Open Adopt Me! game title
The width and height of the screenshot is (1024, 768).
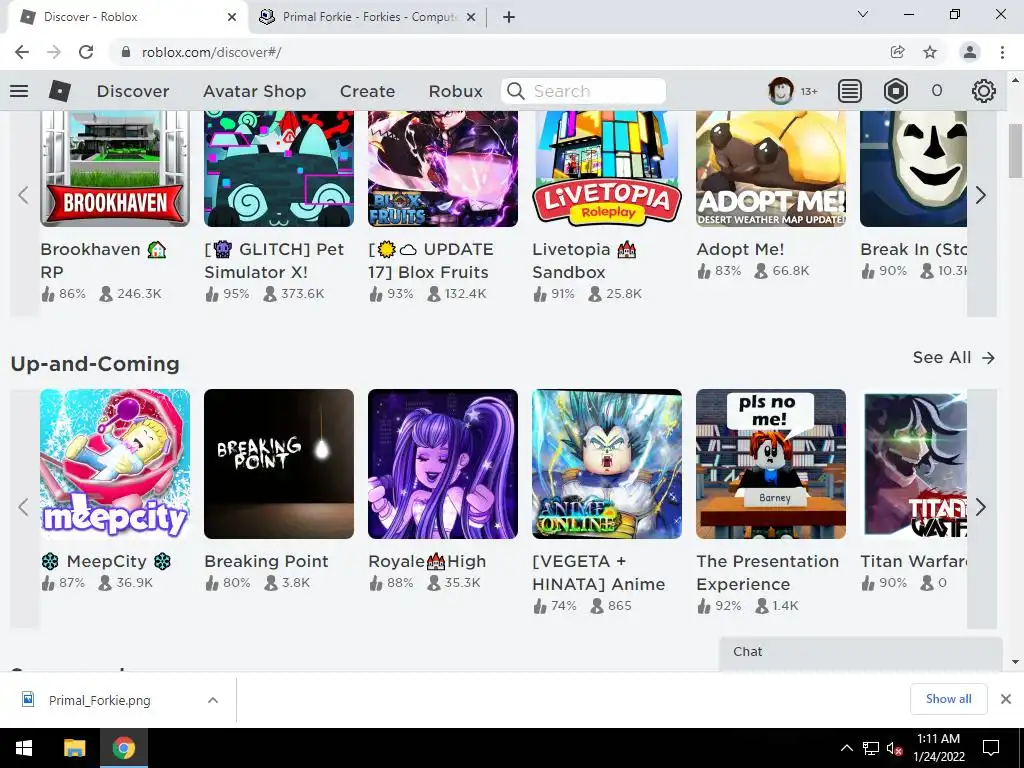(x=741, y=249)
